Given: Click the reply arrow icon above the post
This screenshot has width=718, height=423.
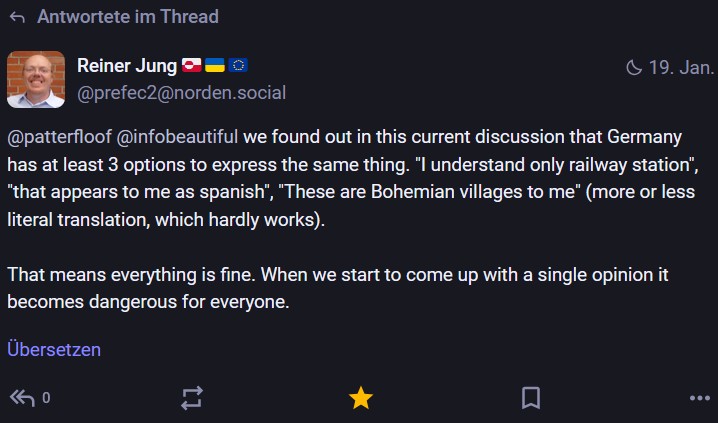Looking at the screenshot, I should point(16,17).
